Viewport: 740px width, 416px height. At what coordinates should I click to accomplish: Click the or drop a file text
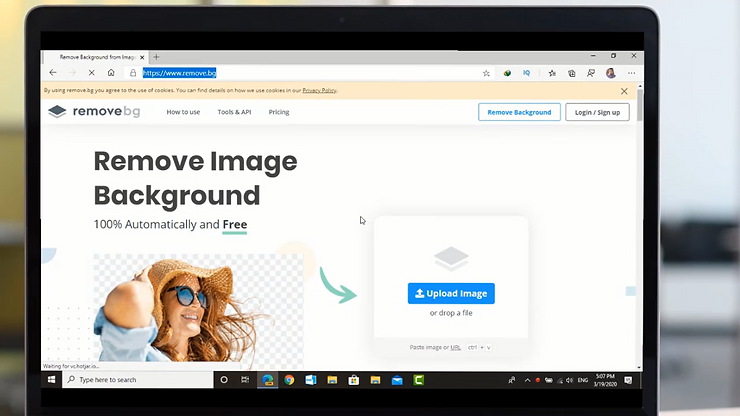click(x=451, y=313)
